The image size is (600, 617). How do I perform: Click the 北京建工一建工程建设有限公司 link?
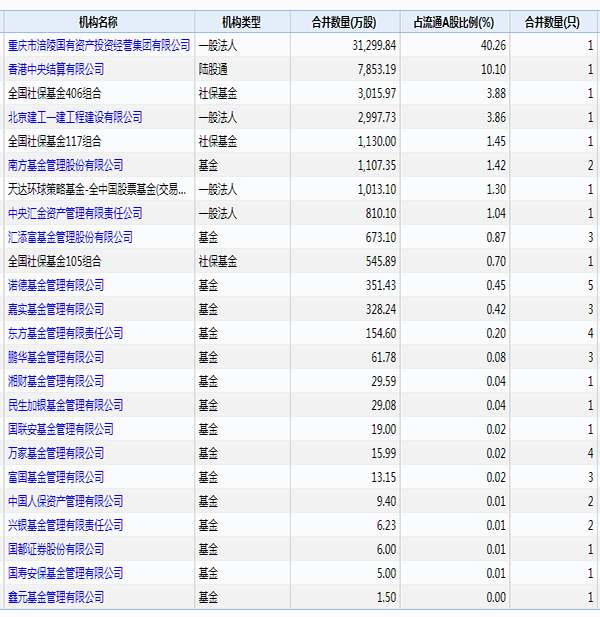pyautogui.click(x=75, y=117)
